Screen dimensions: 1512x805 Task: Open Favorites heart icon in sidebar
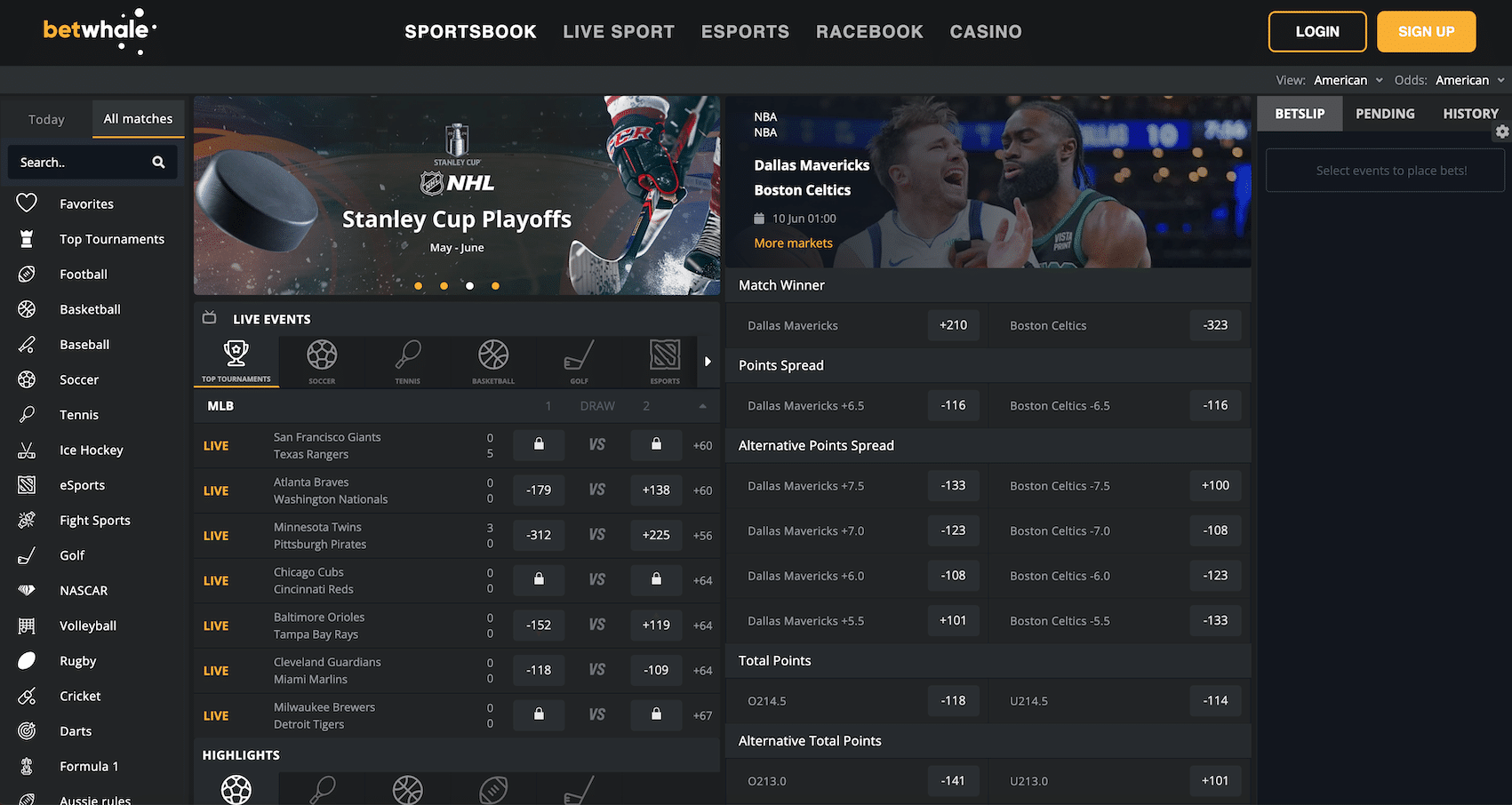(x=27, y=203)
